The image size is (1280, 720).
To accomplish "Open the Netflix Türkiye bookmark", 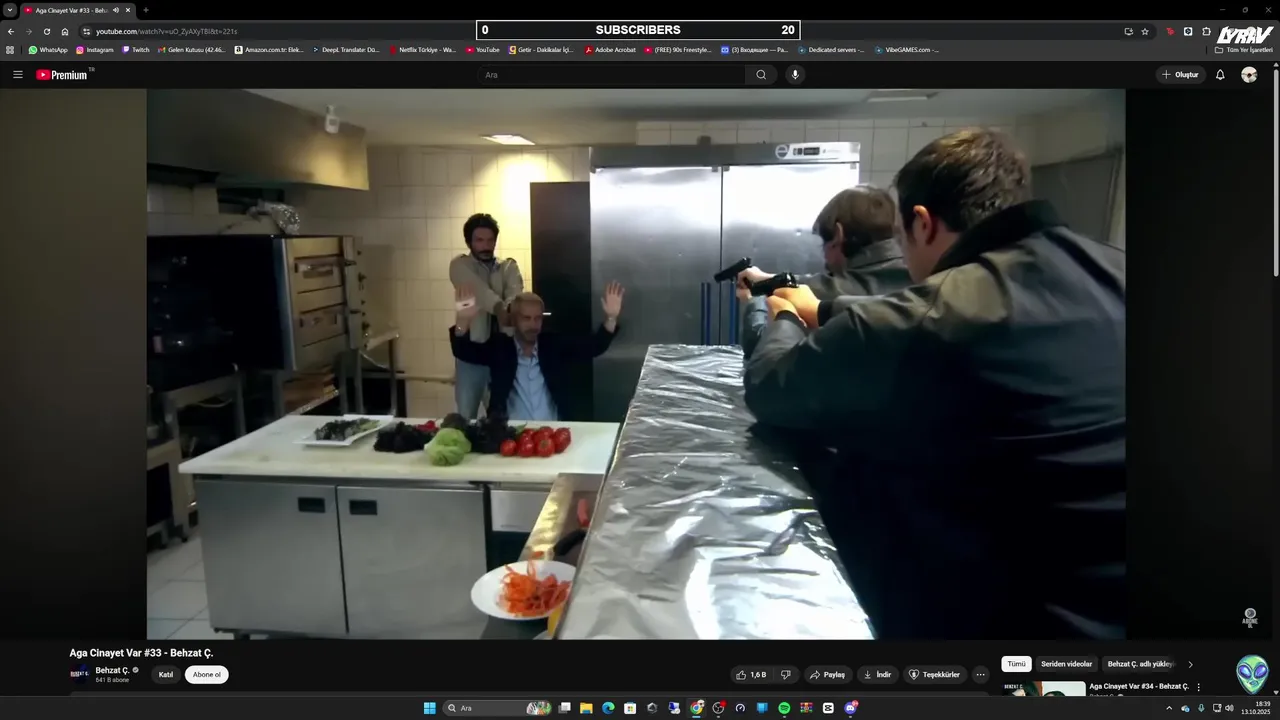I will click(422, 49).
